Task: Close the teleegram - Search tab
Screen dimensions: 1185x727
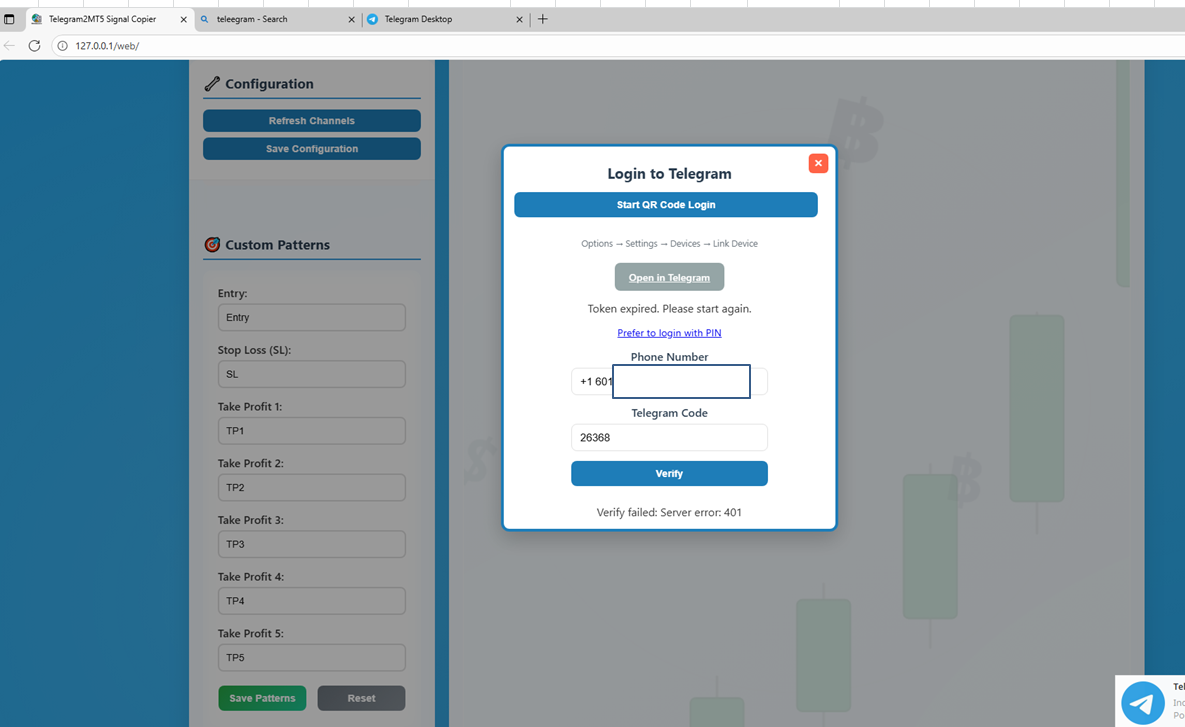Action: 351,20
